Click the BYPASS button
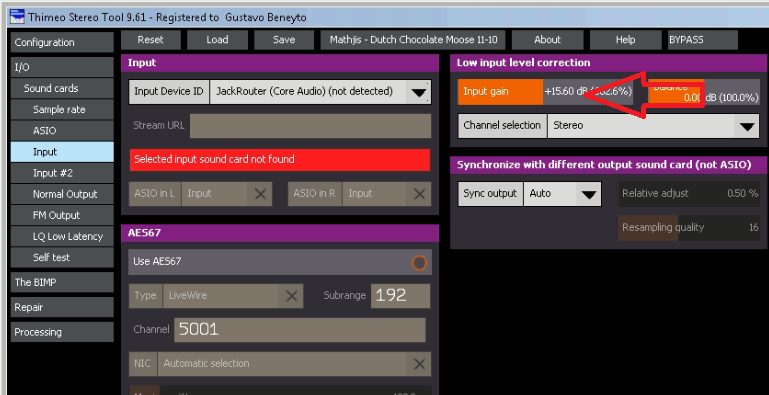Image resolution: width=769 pixels, height=395 pixels. [x=703, y=40]
